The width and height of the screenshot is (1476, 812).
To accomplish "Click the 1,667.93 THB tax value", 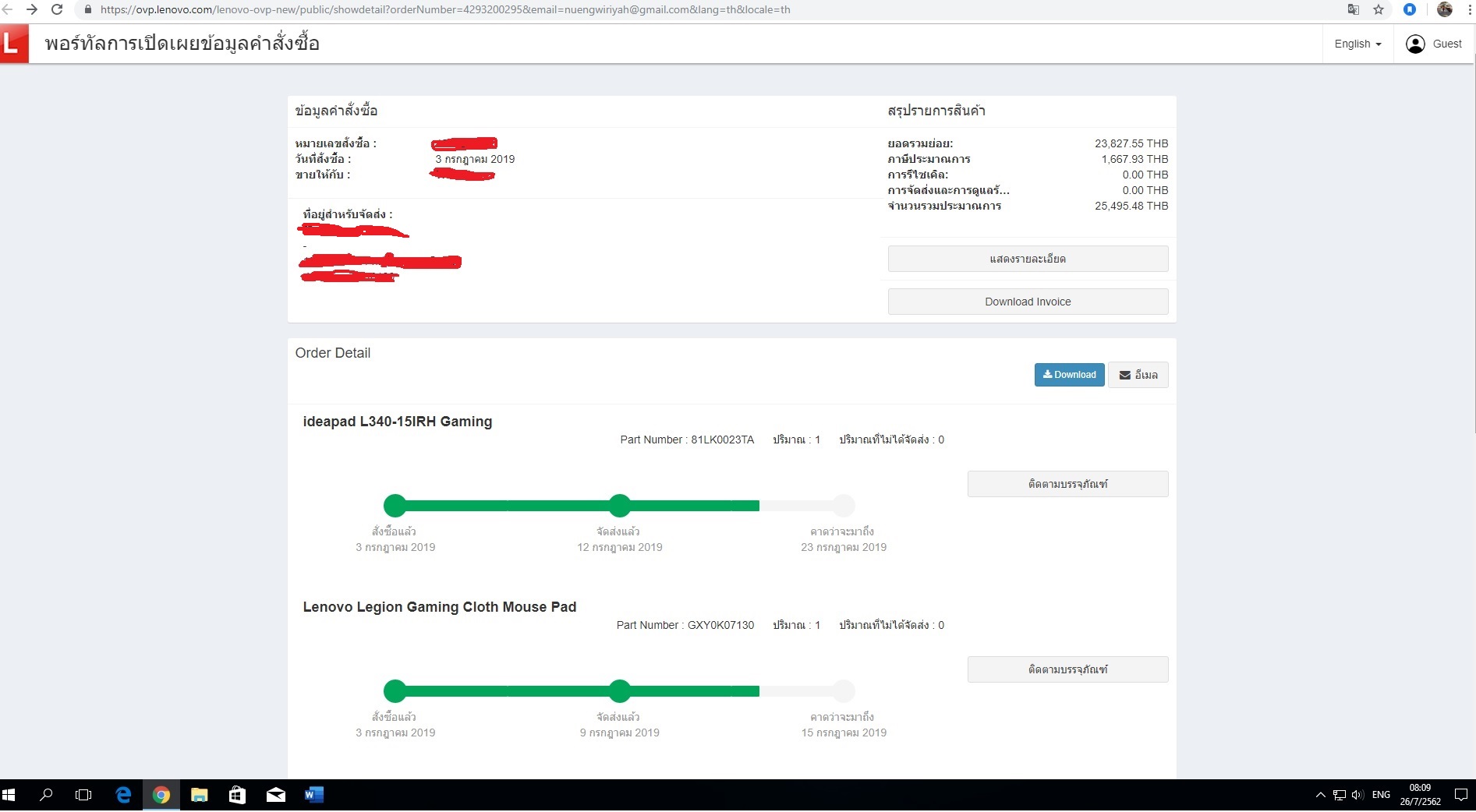I will (x=1134, y=159).
